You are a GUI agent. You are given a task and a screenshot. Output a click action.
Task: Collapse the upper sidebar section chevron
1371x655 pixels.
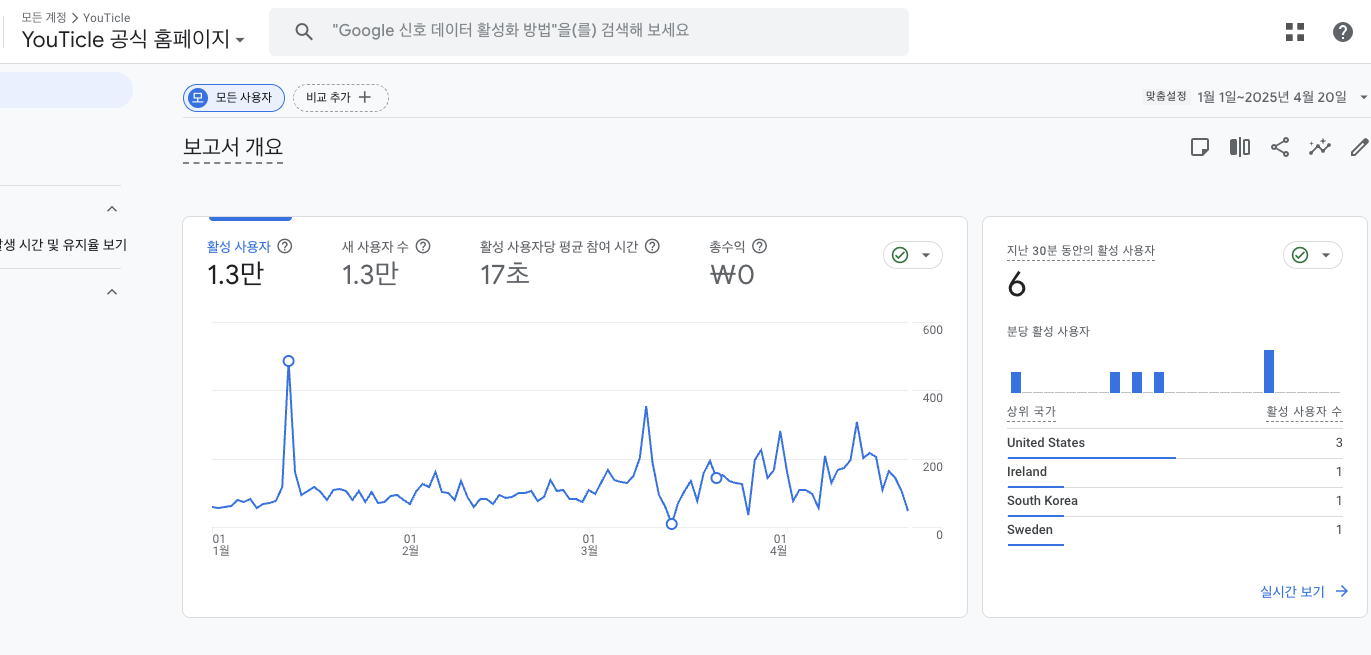pyautogui.click(x=112, y=209)
